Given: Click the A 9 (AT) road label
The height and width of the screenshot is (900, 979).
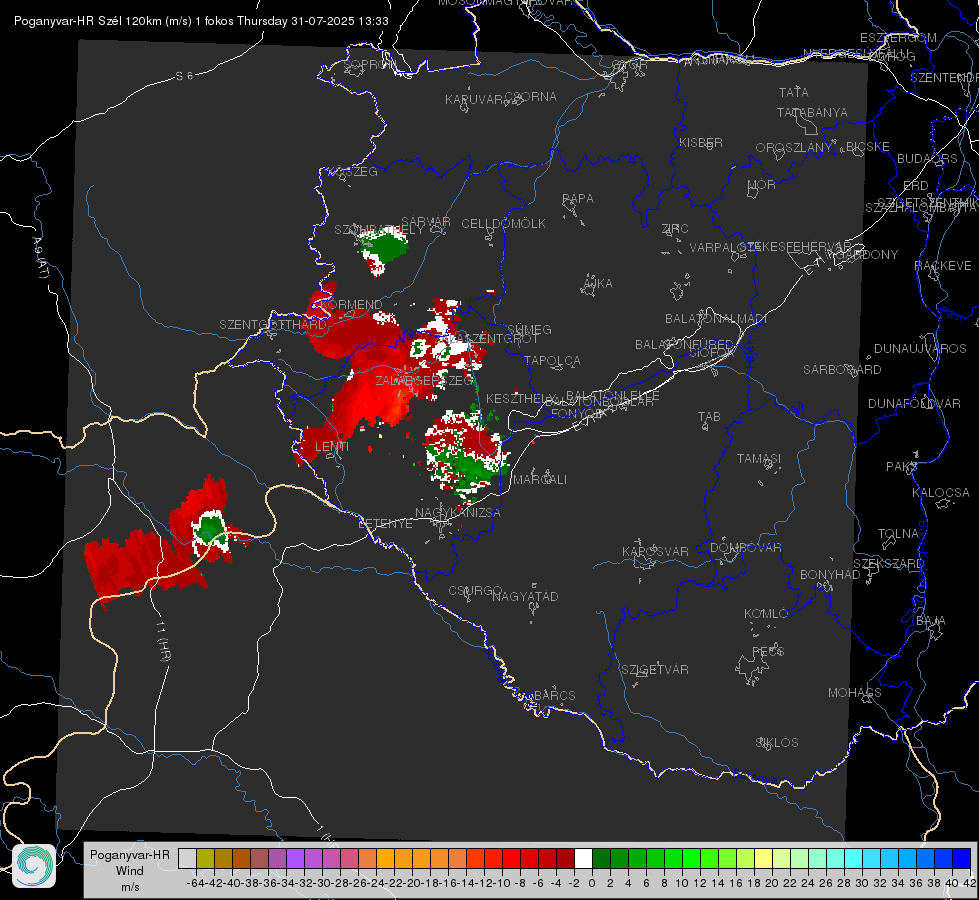Looking at the screenshot, I should [x=41, y=257].
